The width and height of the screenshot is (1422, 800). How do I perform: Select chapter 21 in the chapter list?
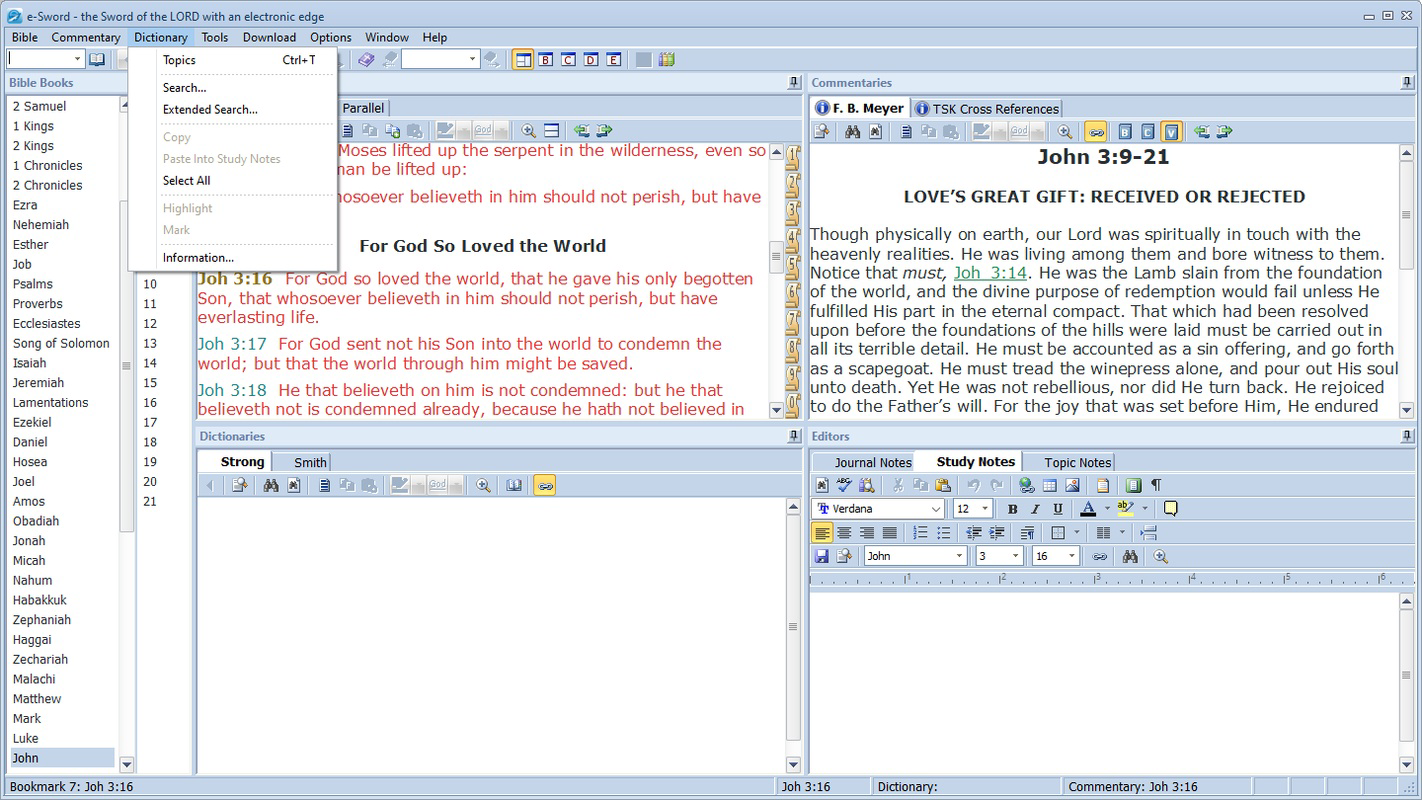(x=150, y=501)
